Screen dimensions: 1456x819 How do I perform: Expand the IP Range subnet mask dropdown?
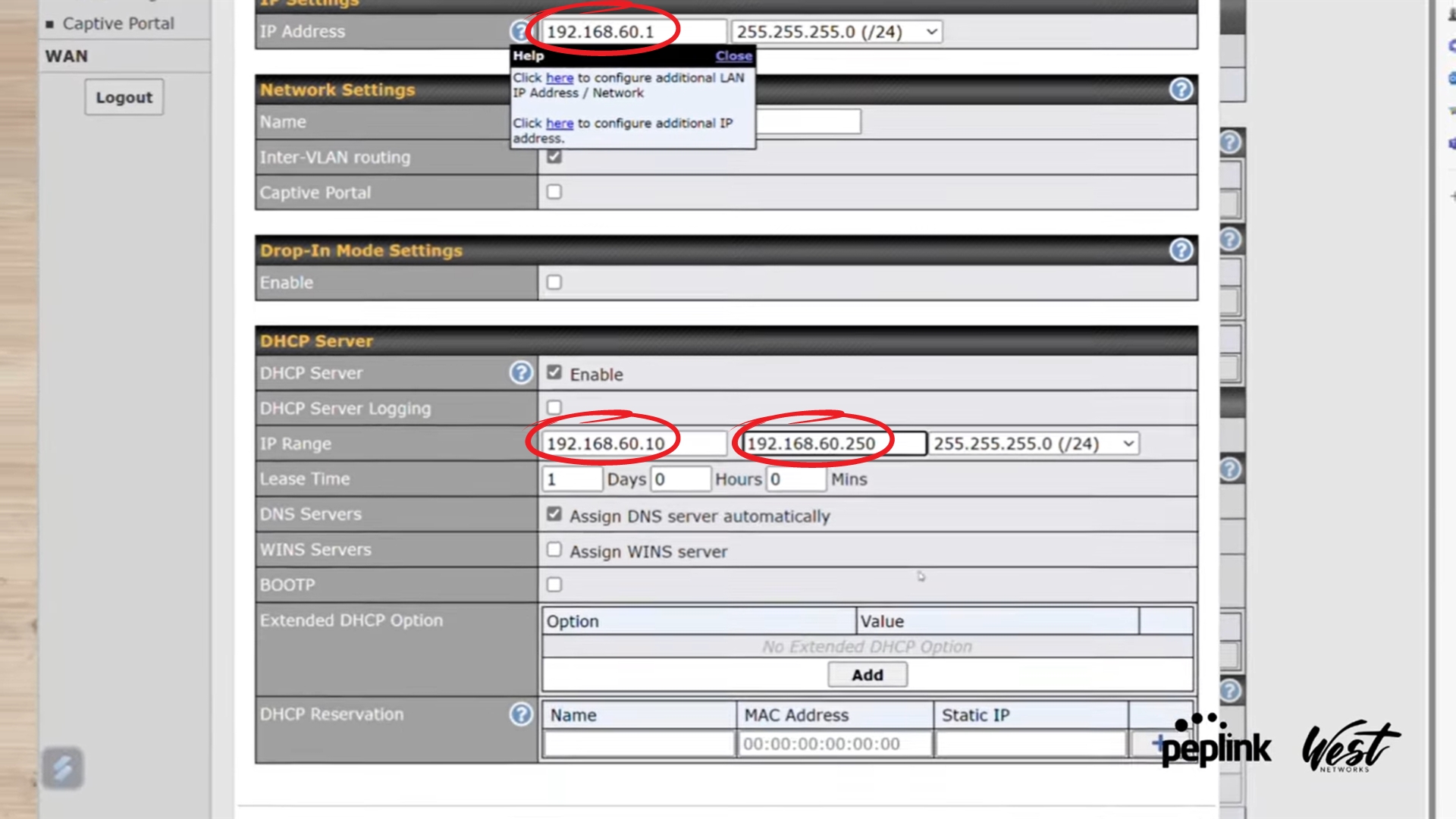[x=1034, y=444]
